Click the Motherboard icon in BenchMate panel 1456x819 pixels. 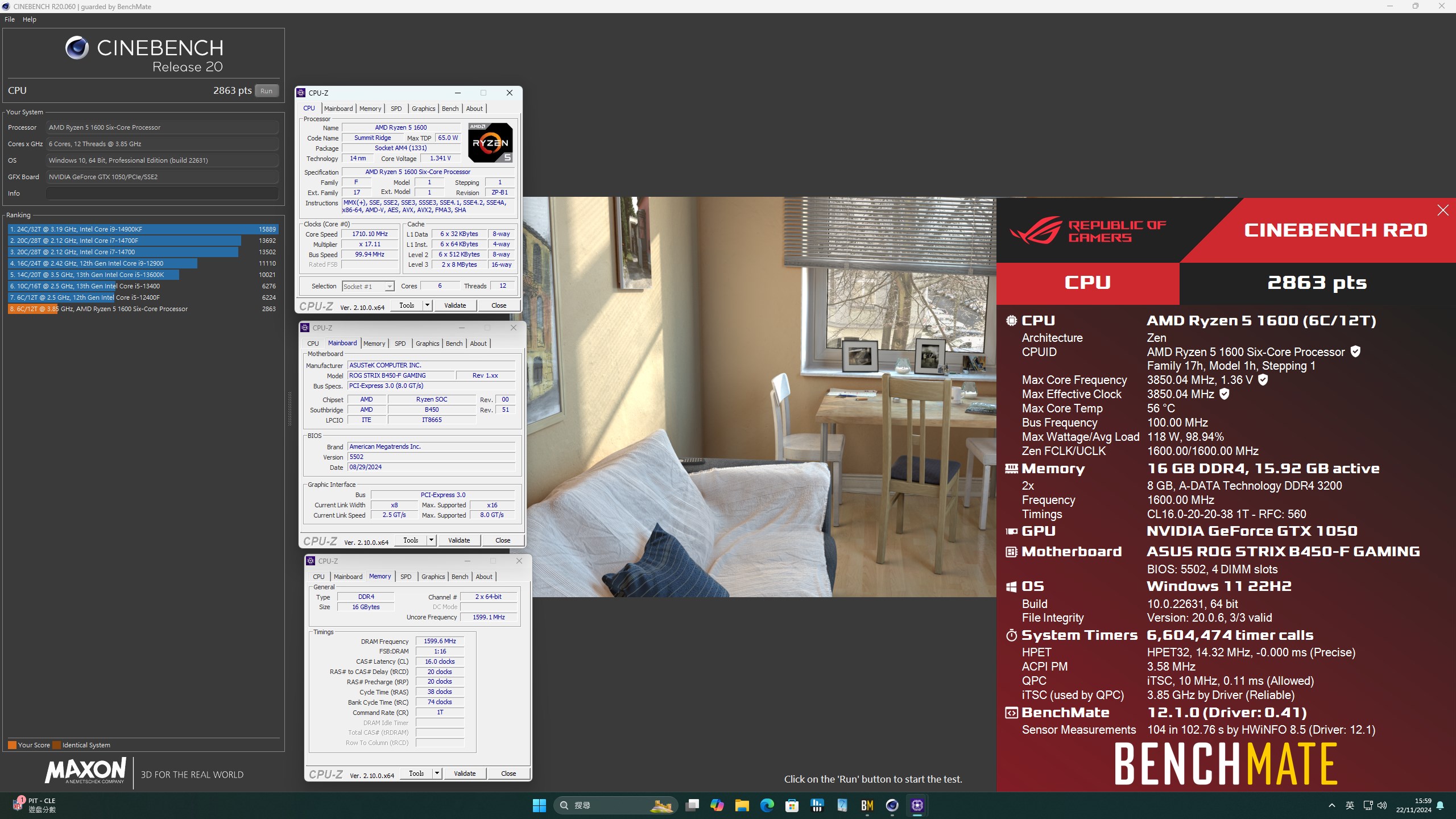[1011, 552]
